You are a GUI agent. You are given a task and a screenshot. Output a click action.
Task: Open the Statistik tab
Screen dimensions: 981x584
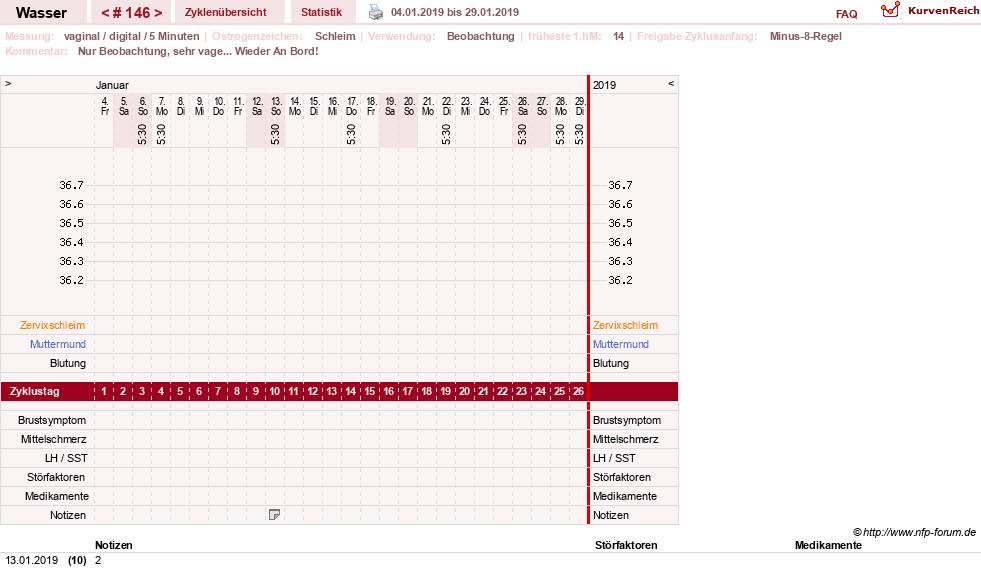321,12
